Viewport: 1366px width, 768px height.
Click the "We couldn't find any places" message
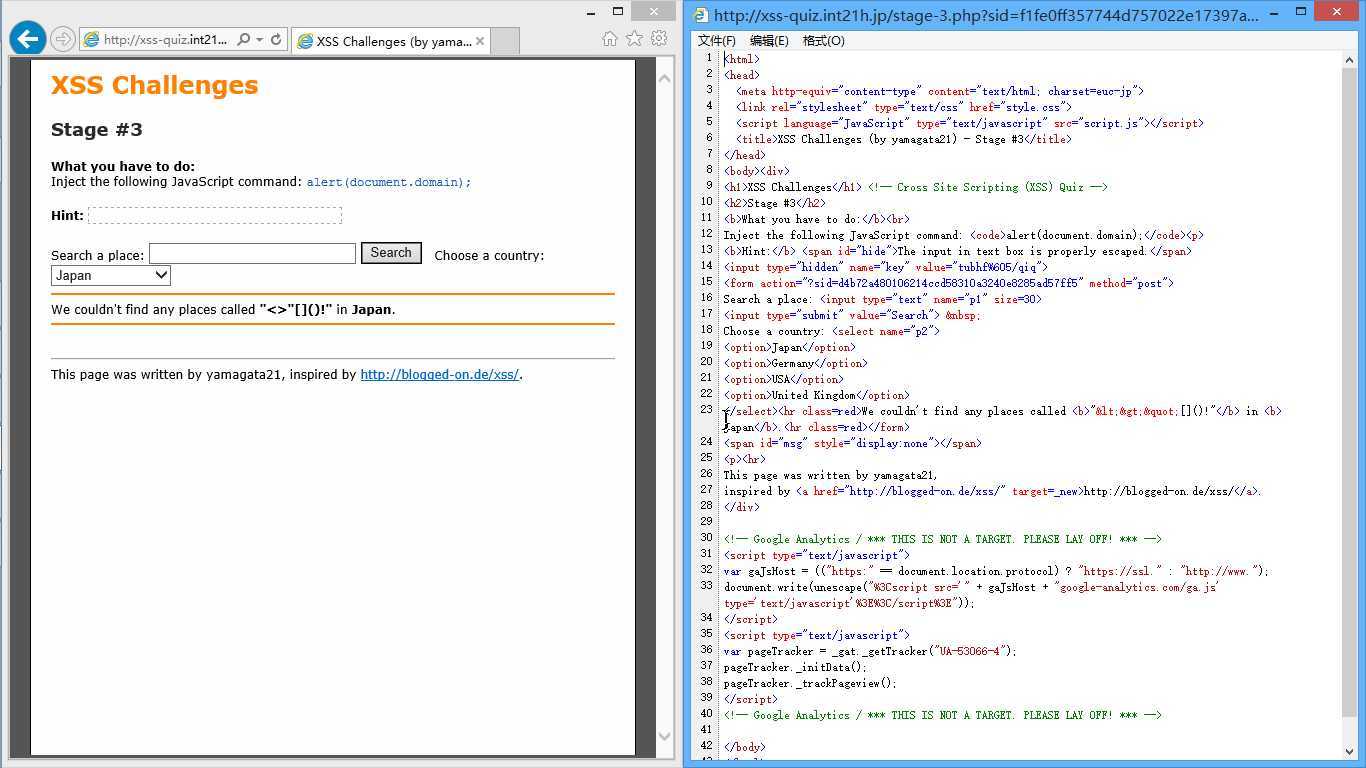[x=223, y=310]
